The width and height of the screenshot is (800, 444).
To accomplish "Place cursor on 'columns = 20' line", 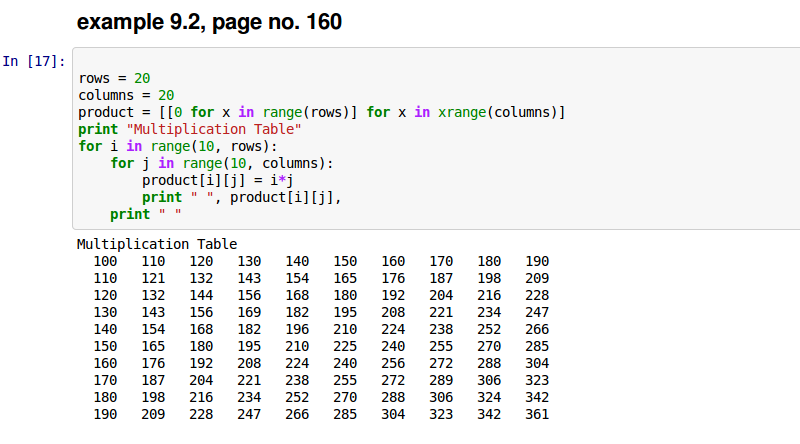I will 126,95.
